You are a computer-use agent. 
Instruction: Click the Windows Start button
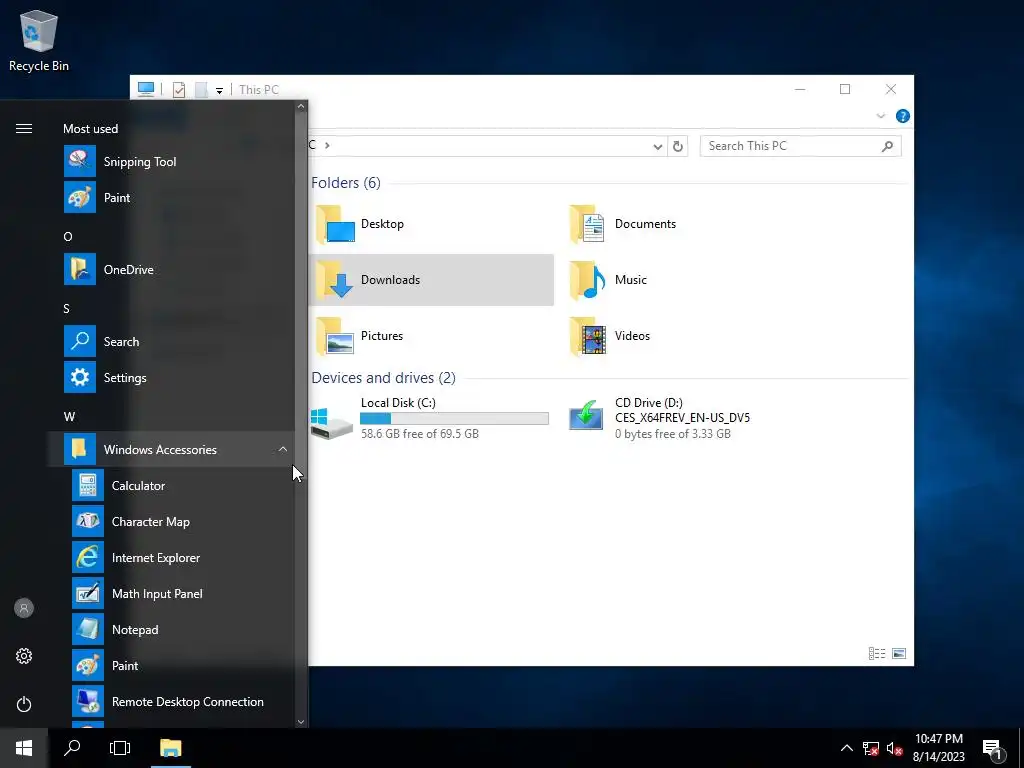point(24,748)
